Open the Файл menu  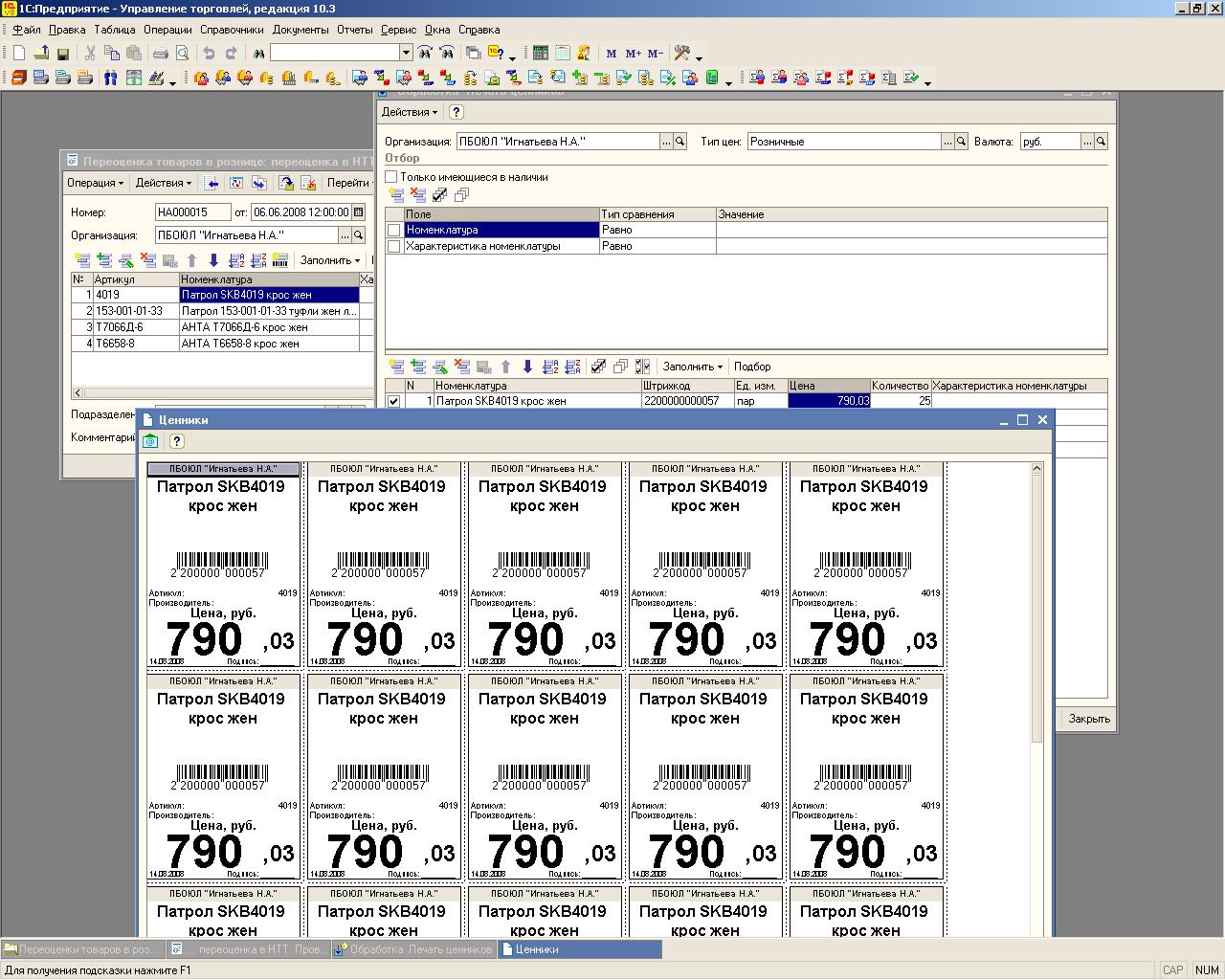point(27,30)
